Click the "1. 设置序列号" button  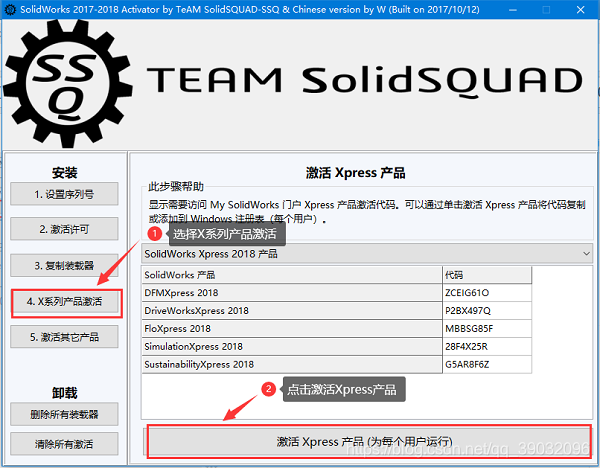(64, 194)
